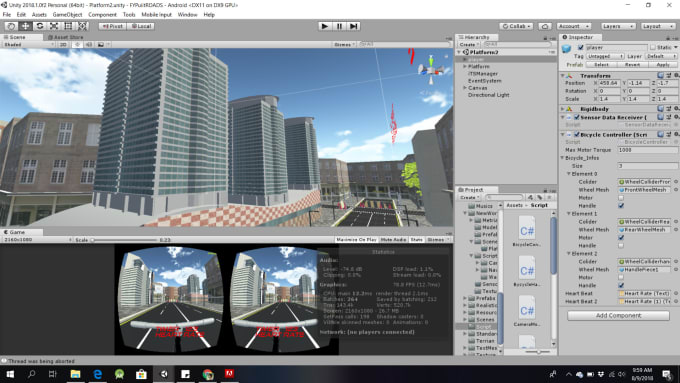Start Play mode
This screenshot has height=383, width=680.
point(324,26)
